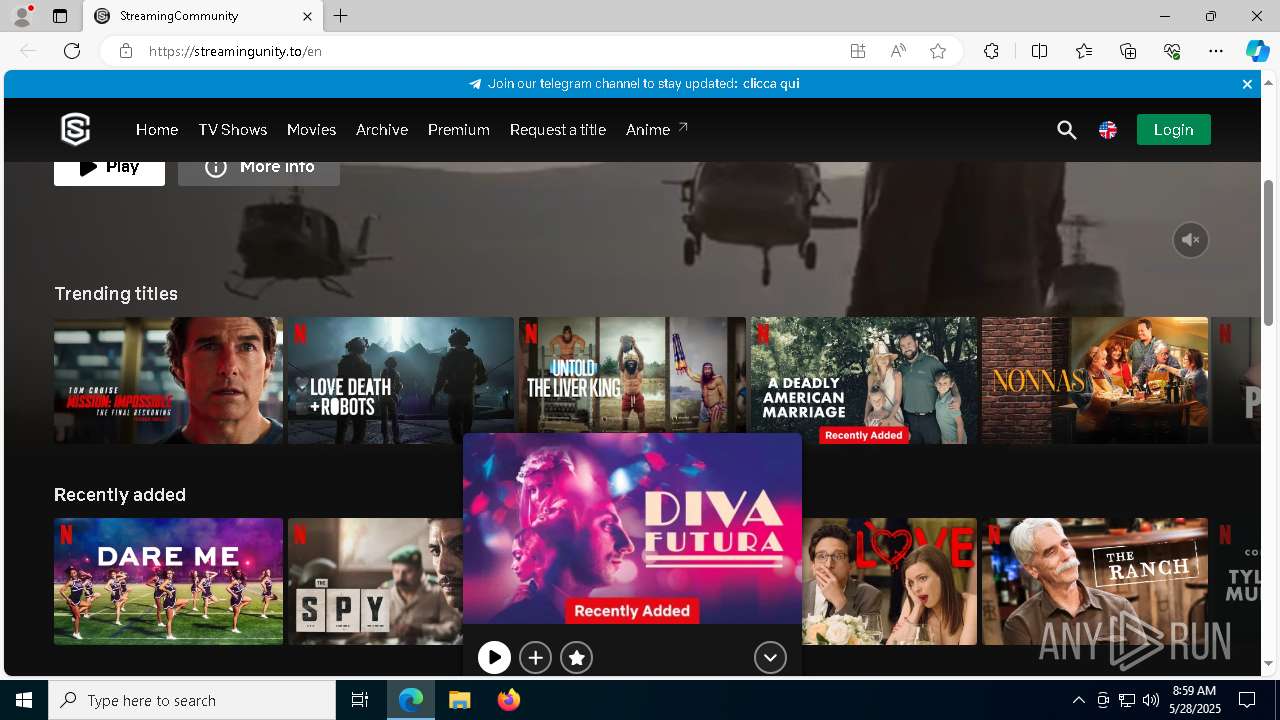Screen dimensions: 1280x720
Task: Unmute the trailer with the speaker icon
Action: pyautogui.click(x=1190, y=240)
